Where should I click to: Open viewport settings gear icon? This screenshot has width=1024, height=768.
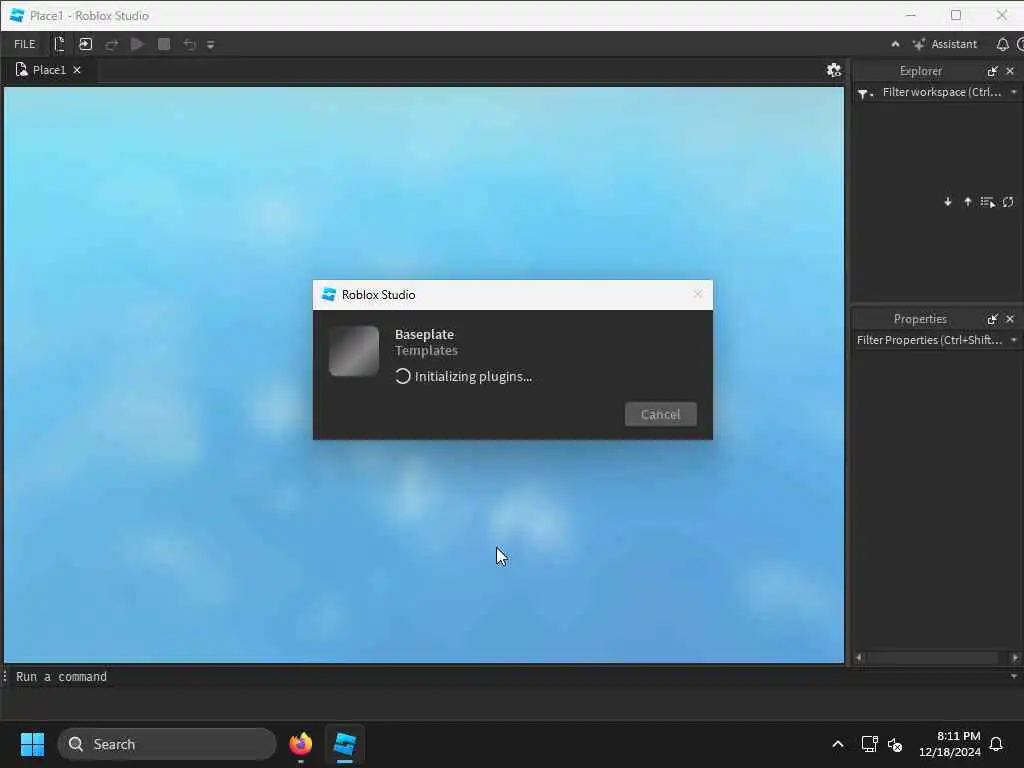(833, 71)
